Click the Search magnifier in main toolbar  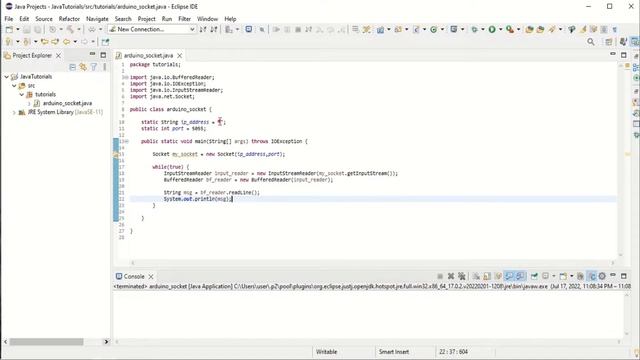[x=591, y=42]
